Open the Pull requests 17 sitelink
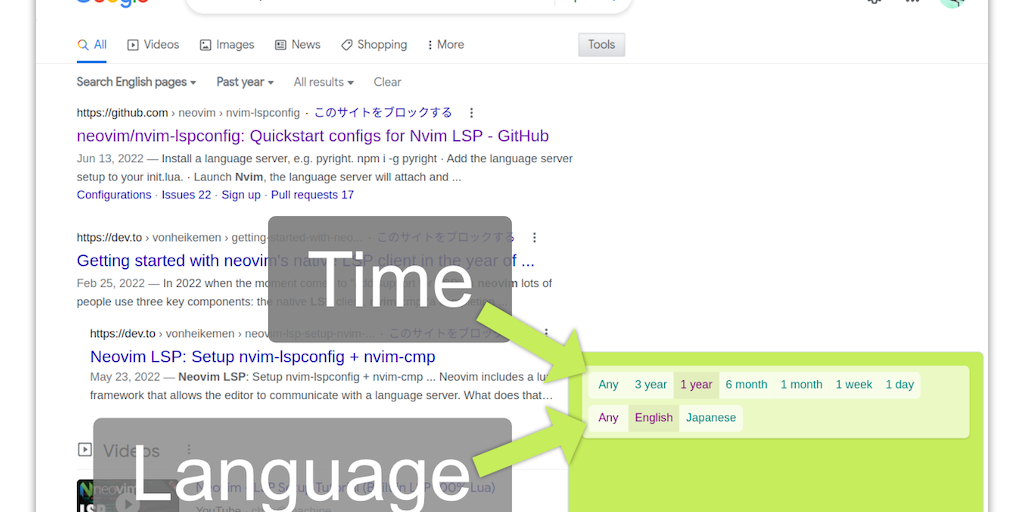The width and height of the screenshot is (1024, 512). pyautogui.click(x=312, y=195)
